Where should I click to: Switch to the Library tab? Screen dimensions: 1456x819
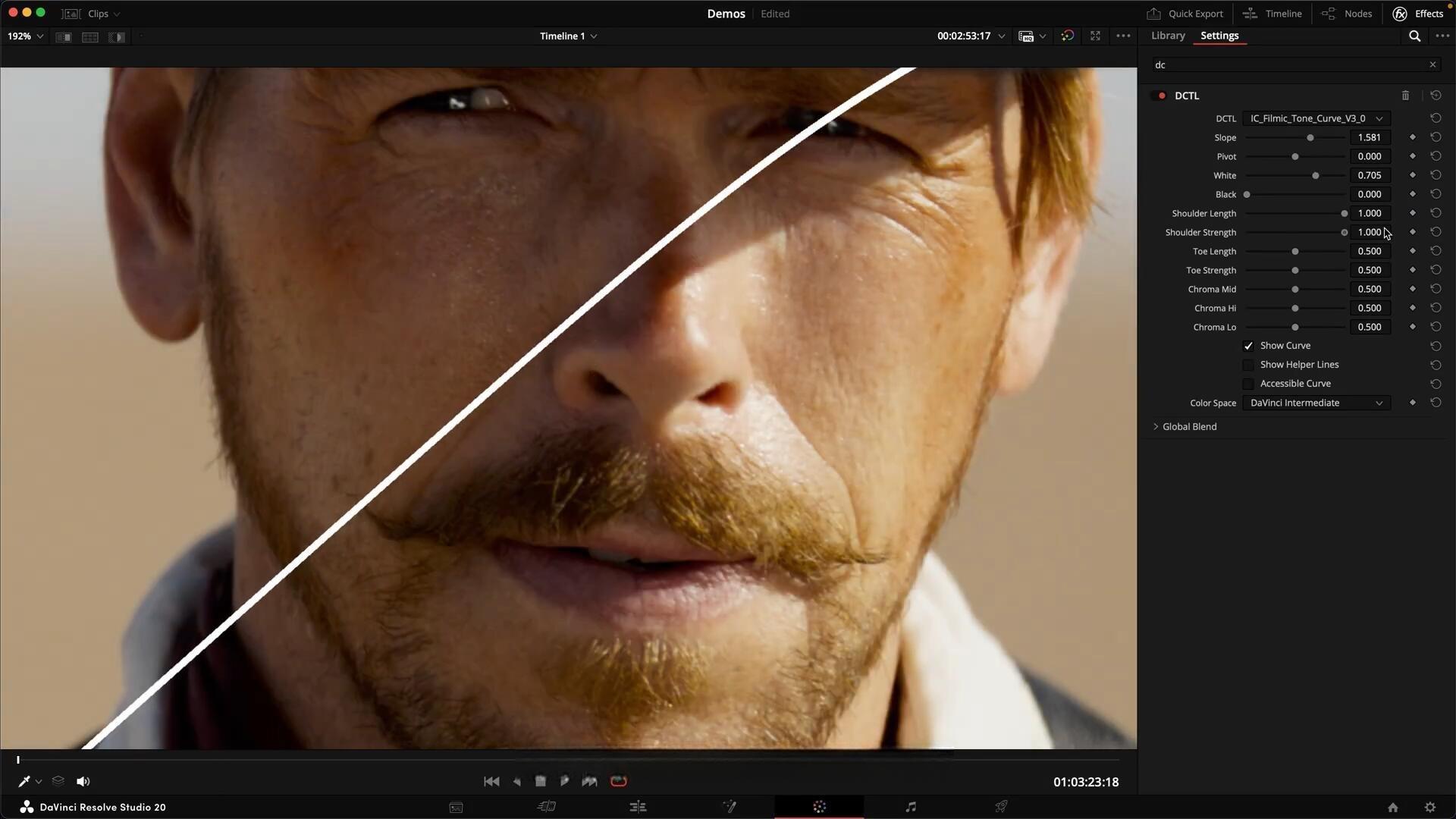click(x=1168, y=36)
